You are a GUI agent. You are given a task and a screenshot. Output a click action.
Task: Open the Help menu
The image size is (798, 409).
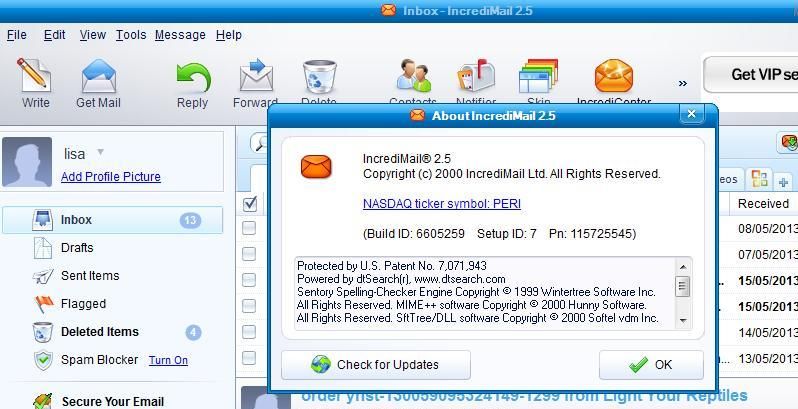click(229, 35)
